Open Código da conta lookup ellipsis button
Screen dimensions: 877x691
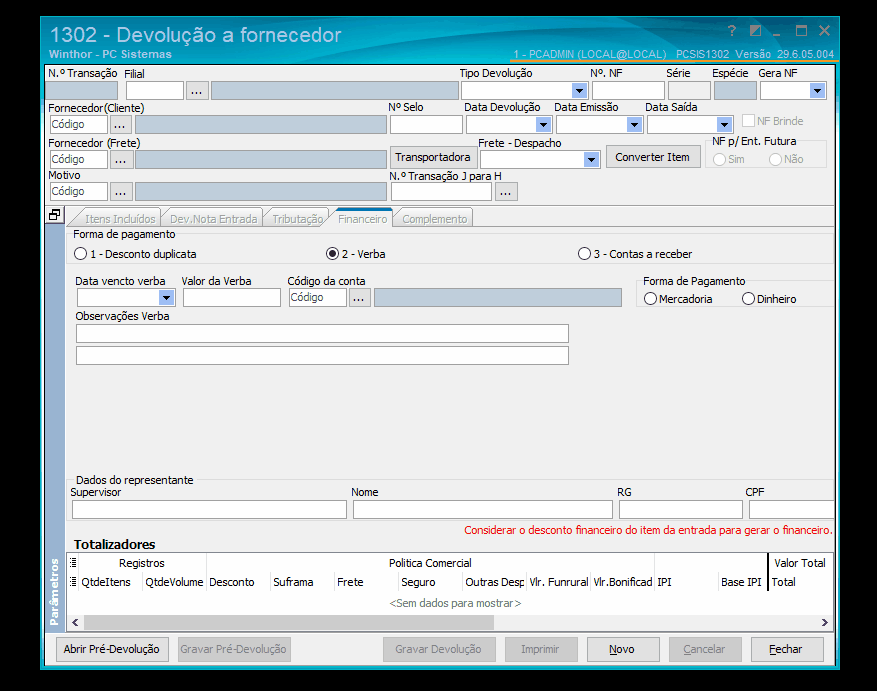coord(359,298)
